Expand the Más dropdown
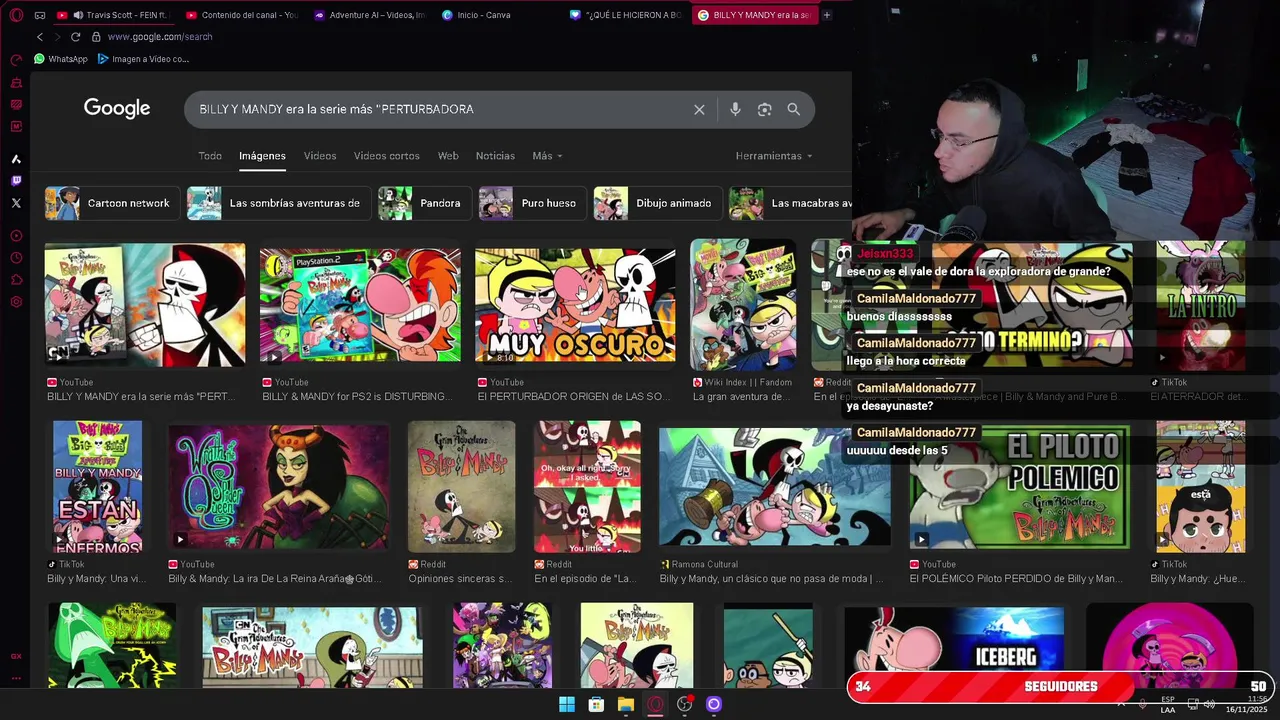 pyautogui.click(x=547, y=156)
